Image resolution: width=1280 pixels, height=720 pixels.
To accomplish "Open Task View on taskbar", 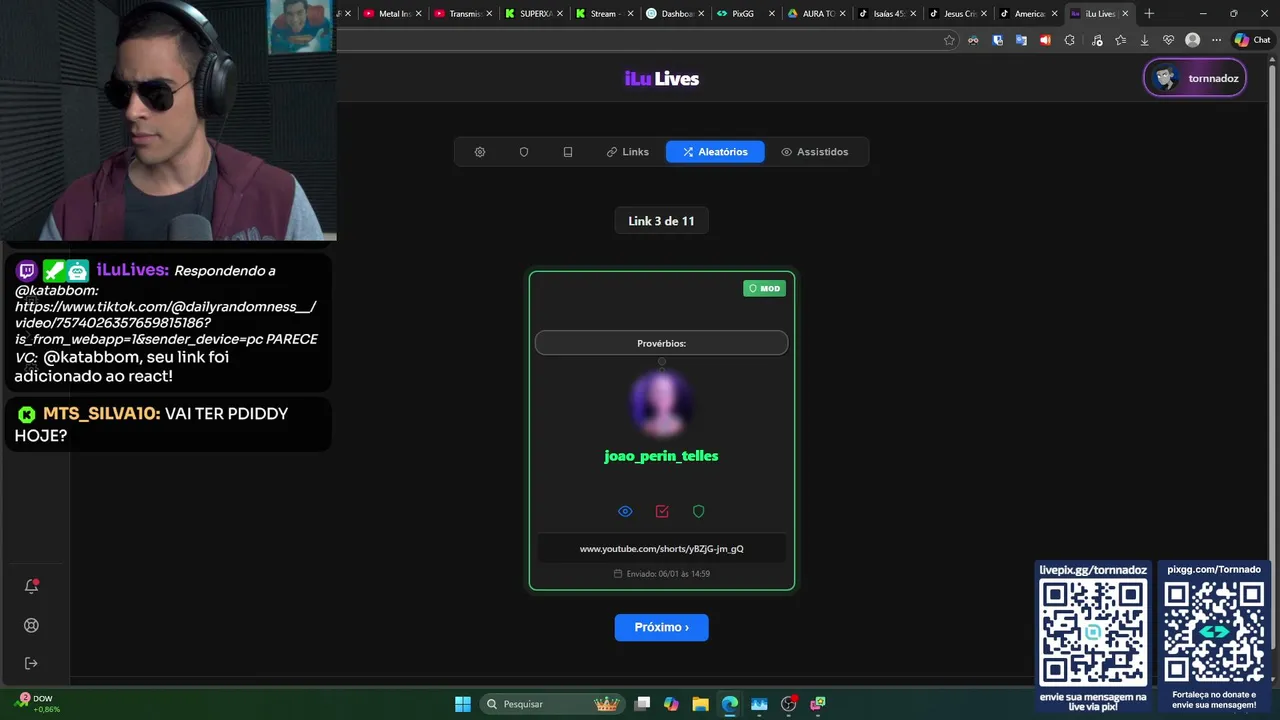I will pos(643,704).
